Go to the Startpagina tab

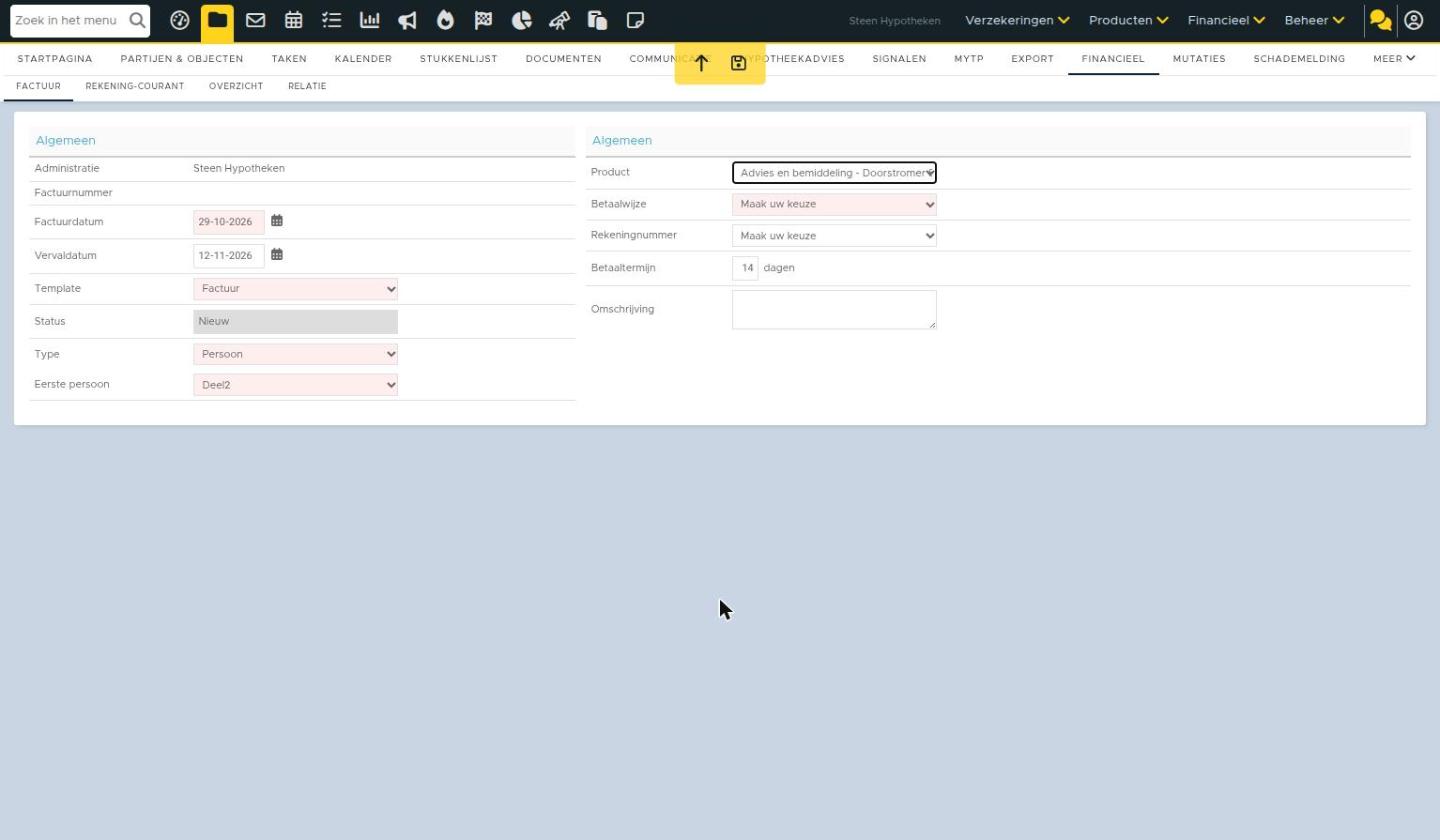click(x=55, y=59)
